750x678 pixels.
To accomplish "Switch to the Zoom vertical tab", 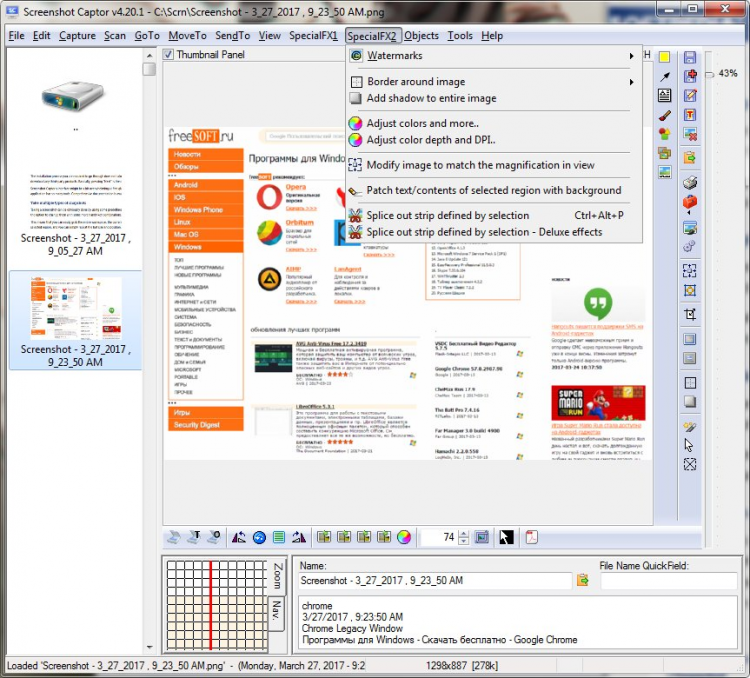I will point(277,576).
